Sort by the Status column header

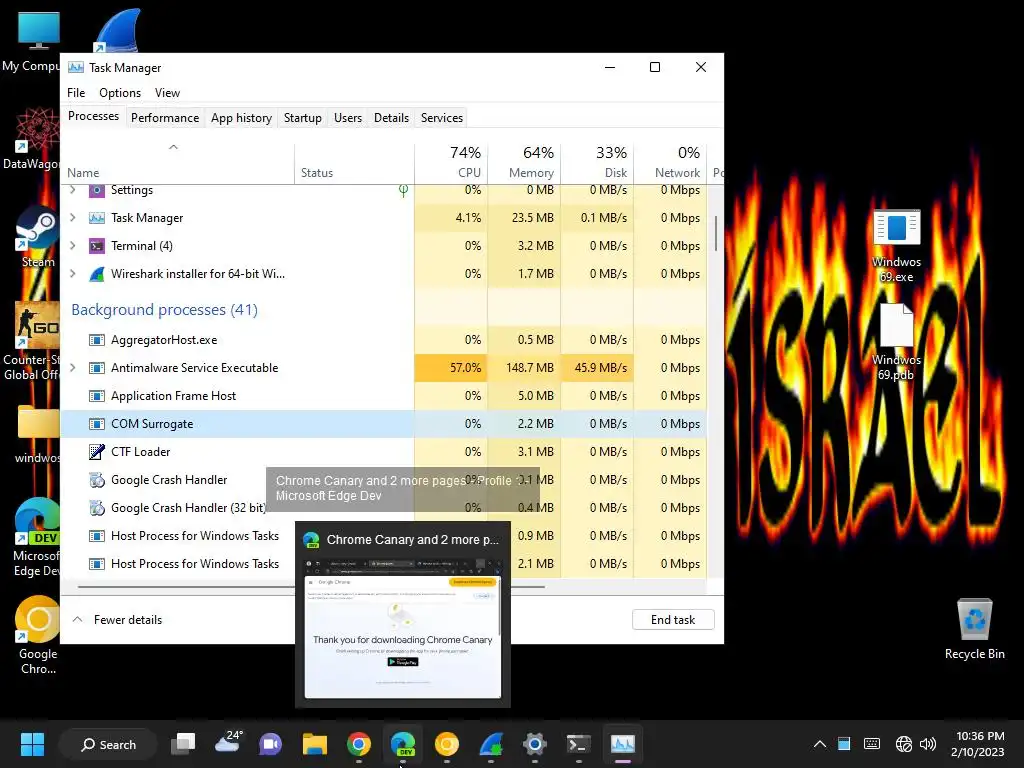[x=355, y=163]
